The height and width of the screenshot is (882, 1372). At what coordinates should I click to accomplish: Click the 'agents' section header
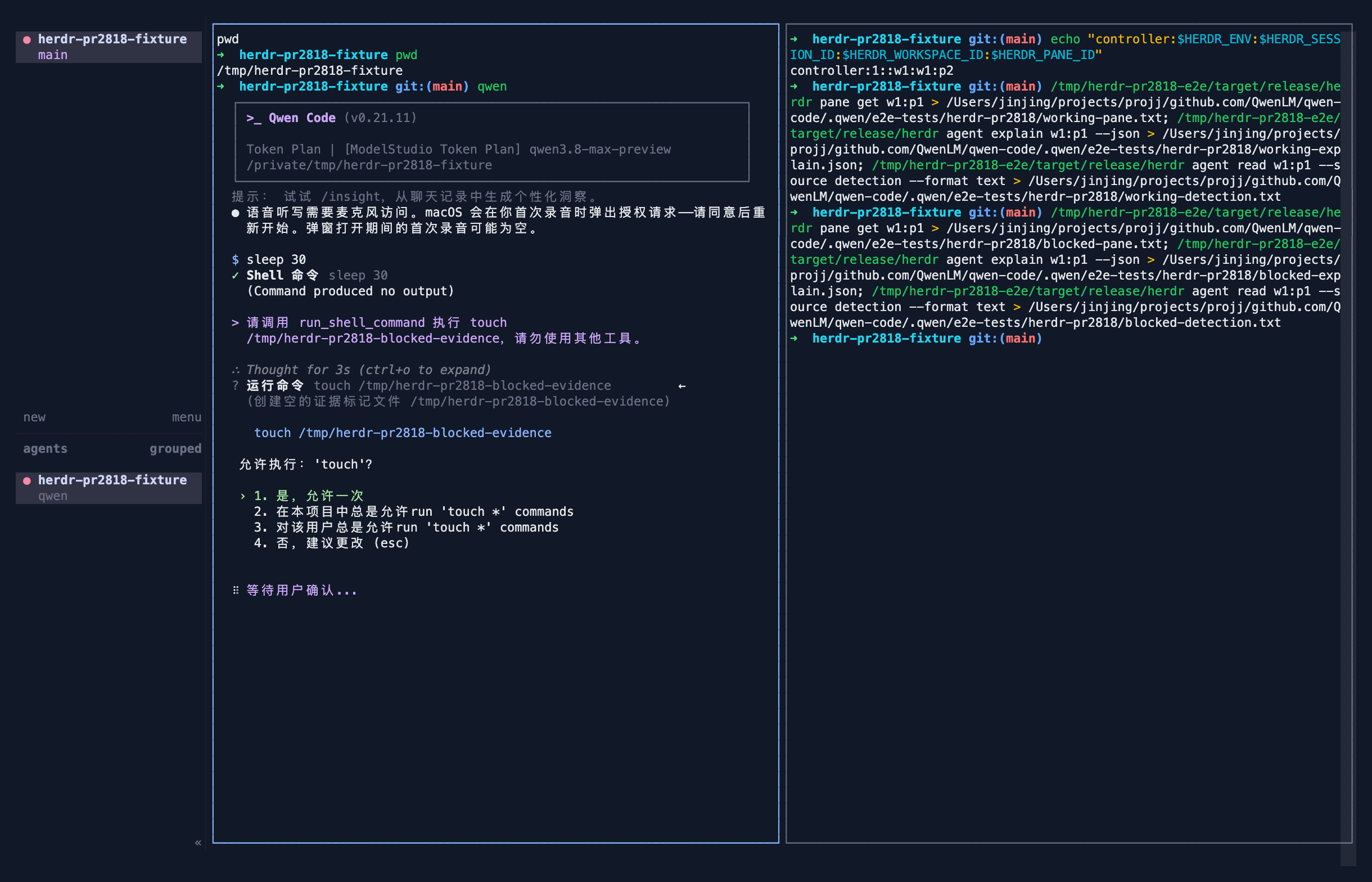pos(45,448)
